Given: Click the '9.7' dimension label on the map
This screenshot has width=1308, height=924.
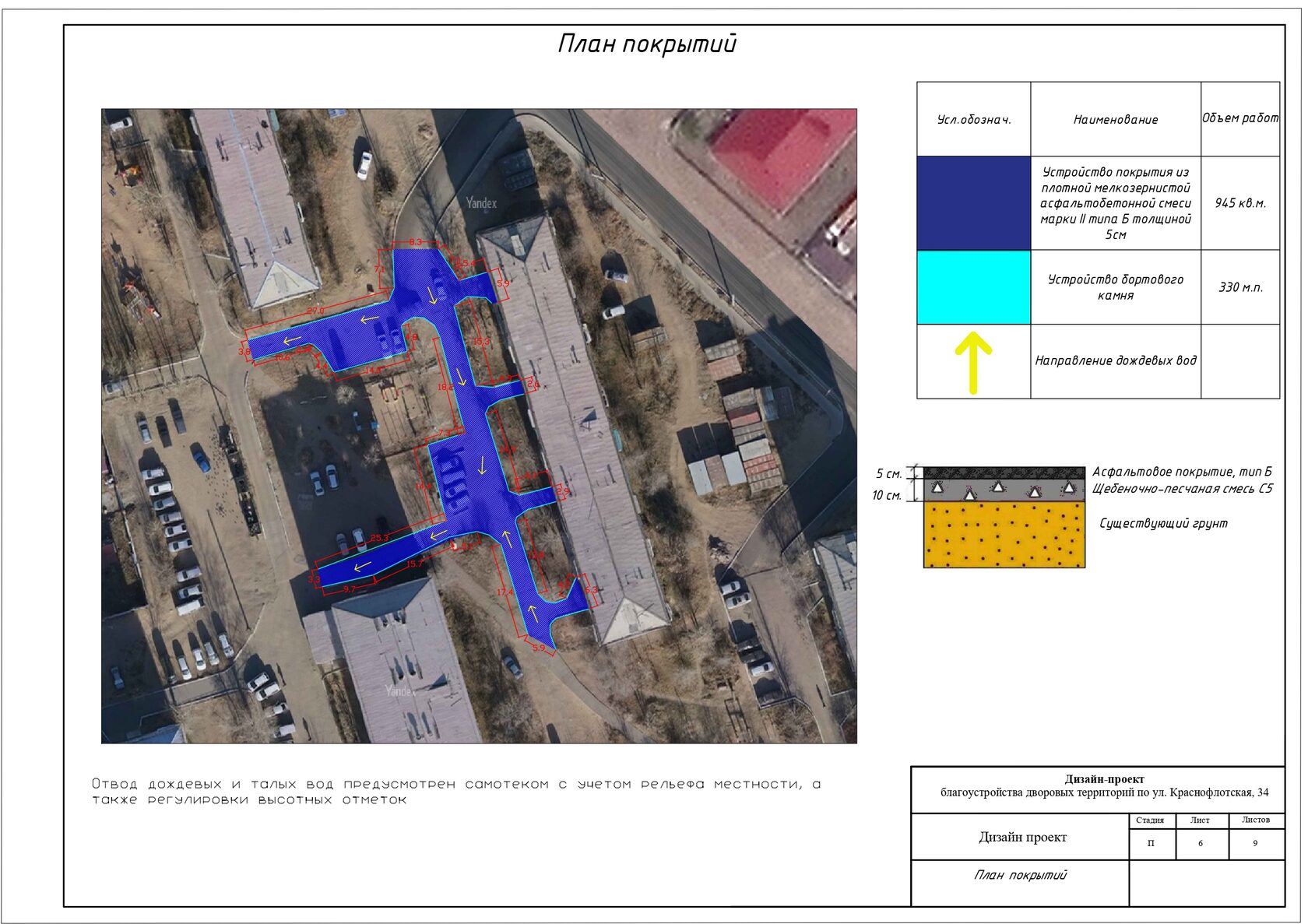Looking at the screenshot, I should click(349, 589).
